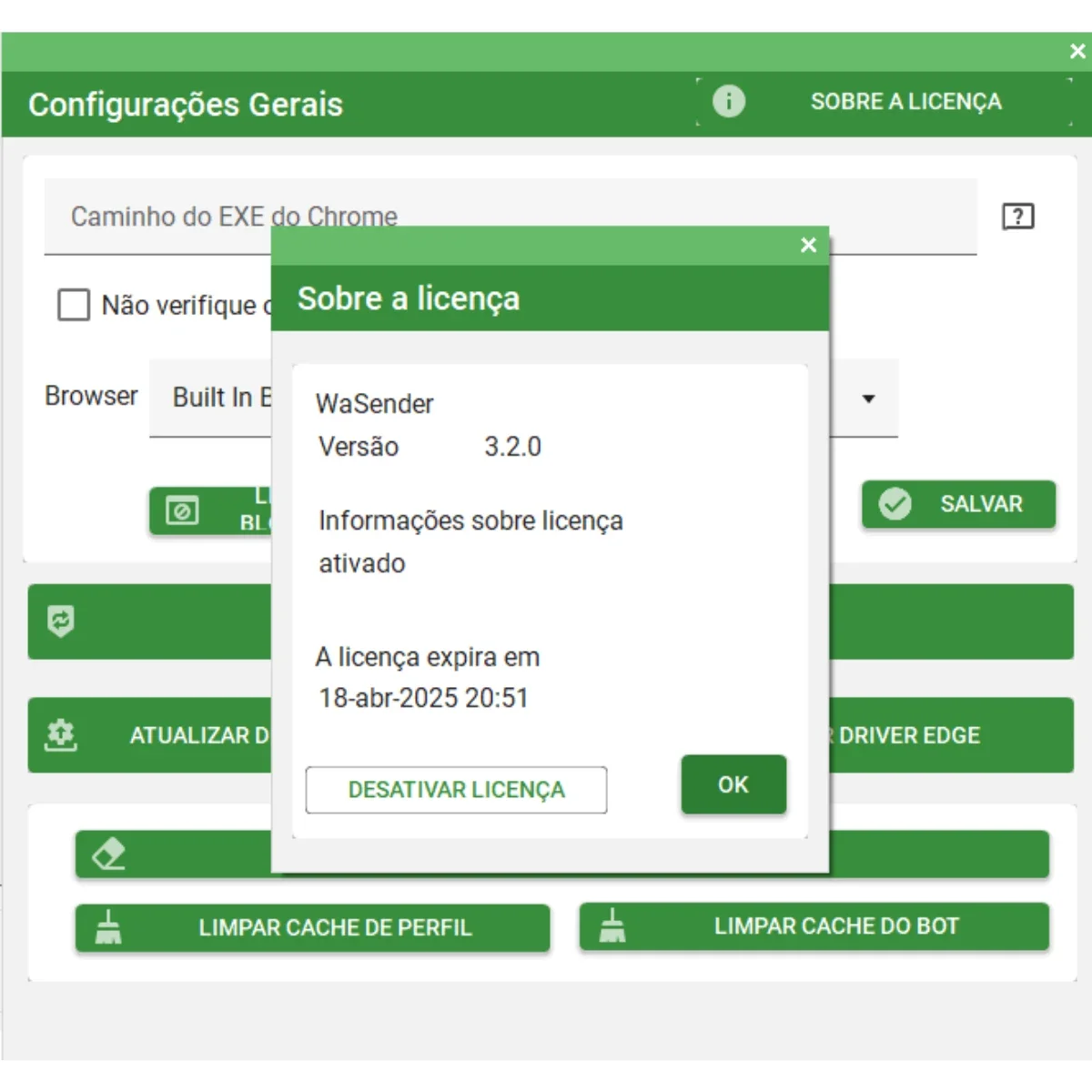Expand the Browser dropdown arrow

(x=868, y=399)
